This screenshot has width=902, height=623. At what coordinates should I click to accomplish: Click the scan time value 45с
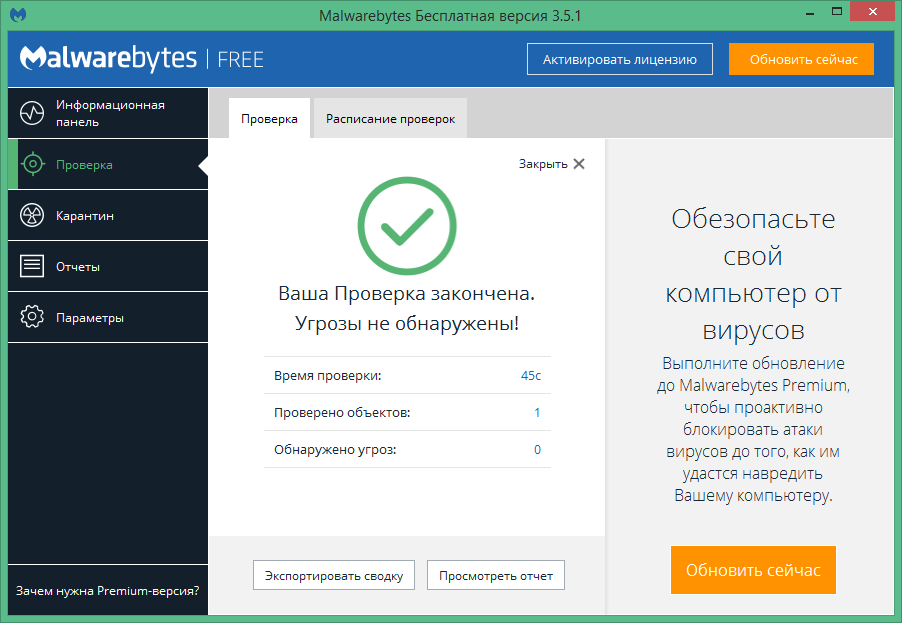pyautogui.click(x=530, y=376)
